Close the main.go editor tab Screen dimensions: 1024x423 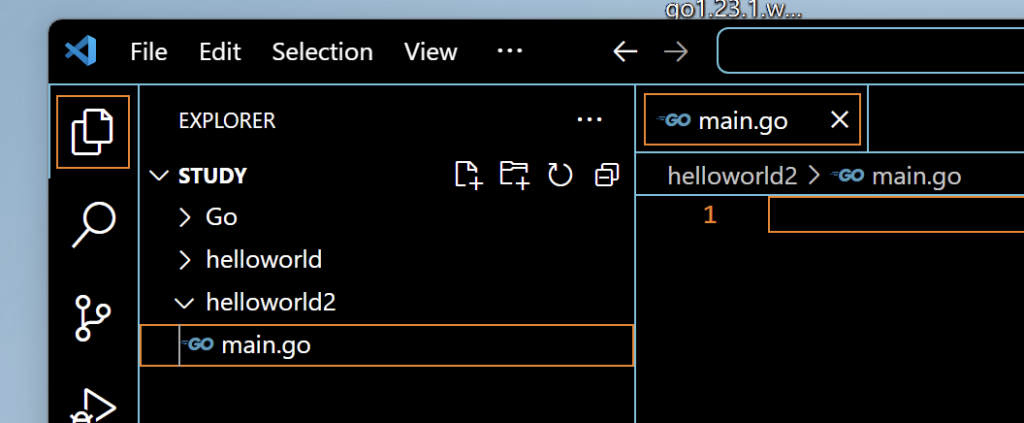click(839, 119)
